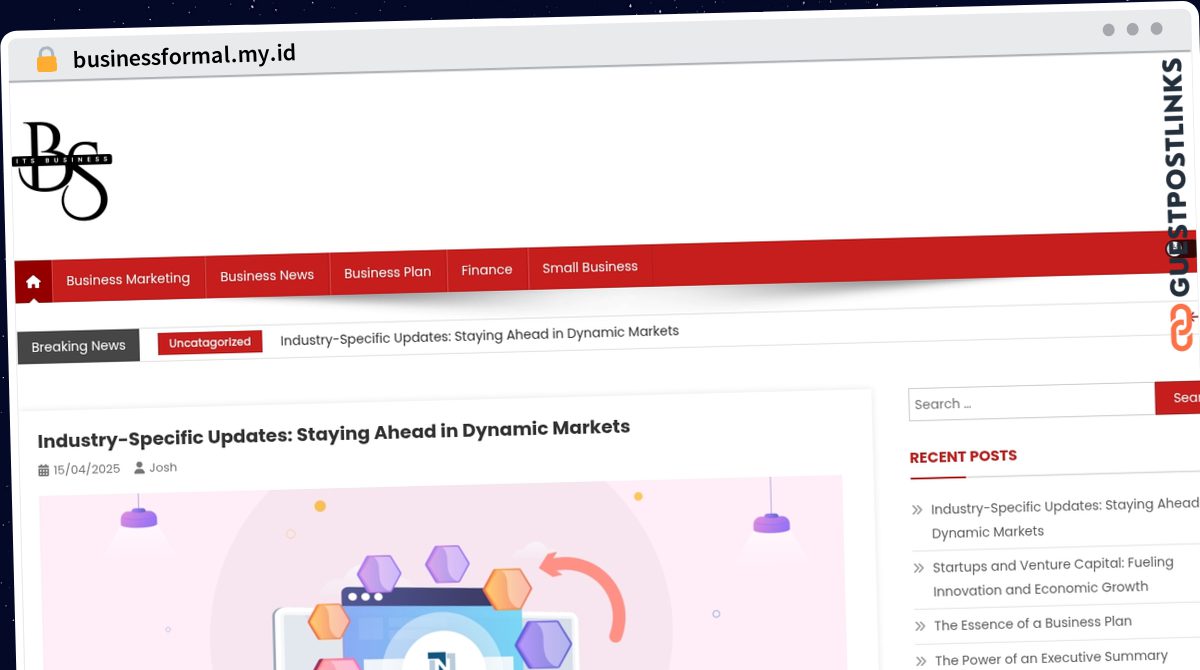Click the Breaking News label
Screen dimensions: 1200x670
[x=78, y=346]
